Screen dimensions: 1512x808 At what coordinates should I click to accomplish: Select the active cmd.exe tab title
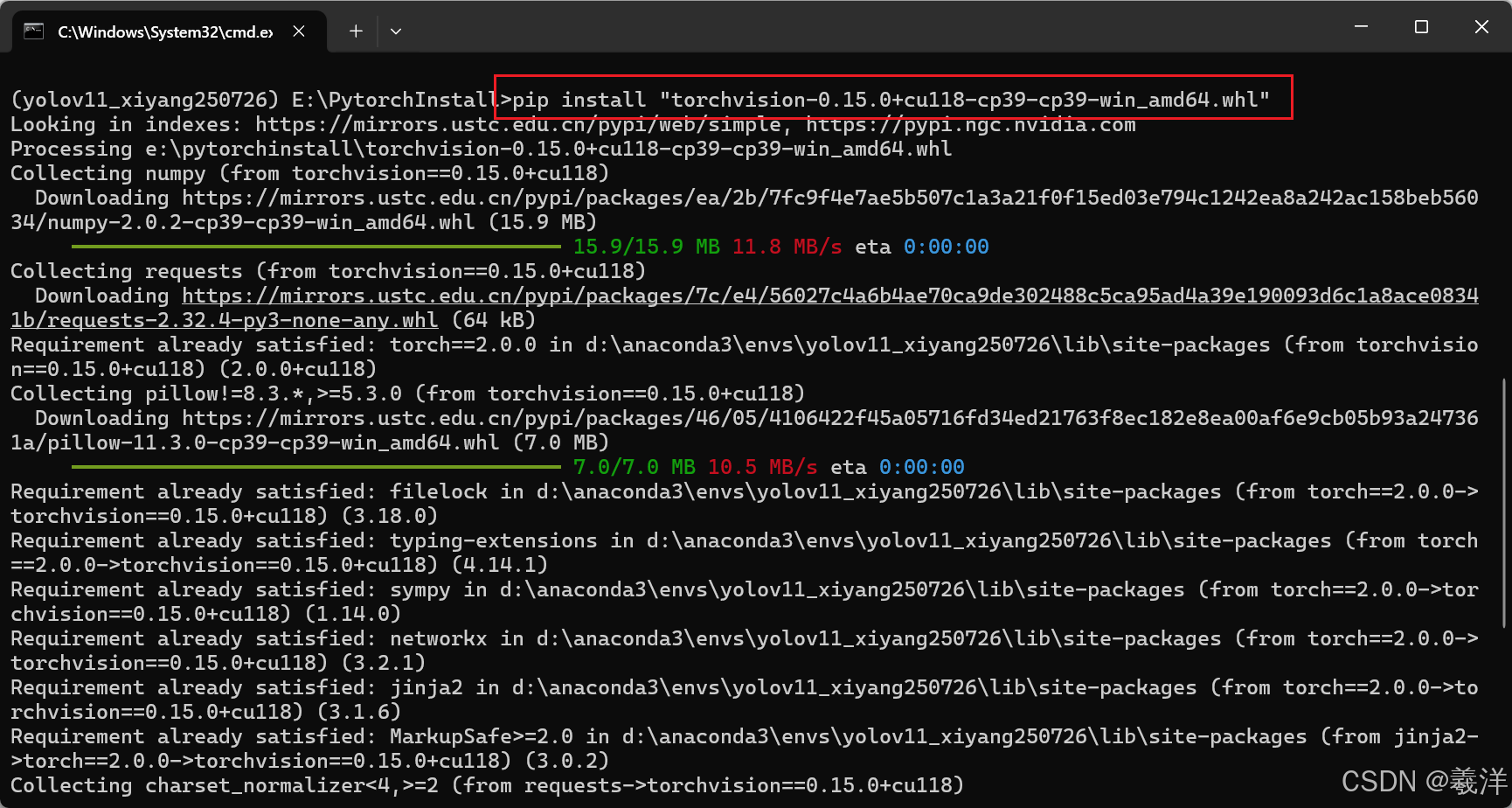[x=166, y=31]
